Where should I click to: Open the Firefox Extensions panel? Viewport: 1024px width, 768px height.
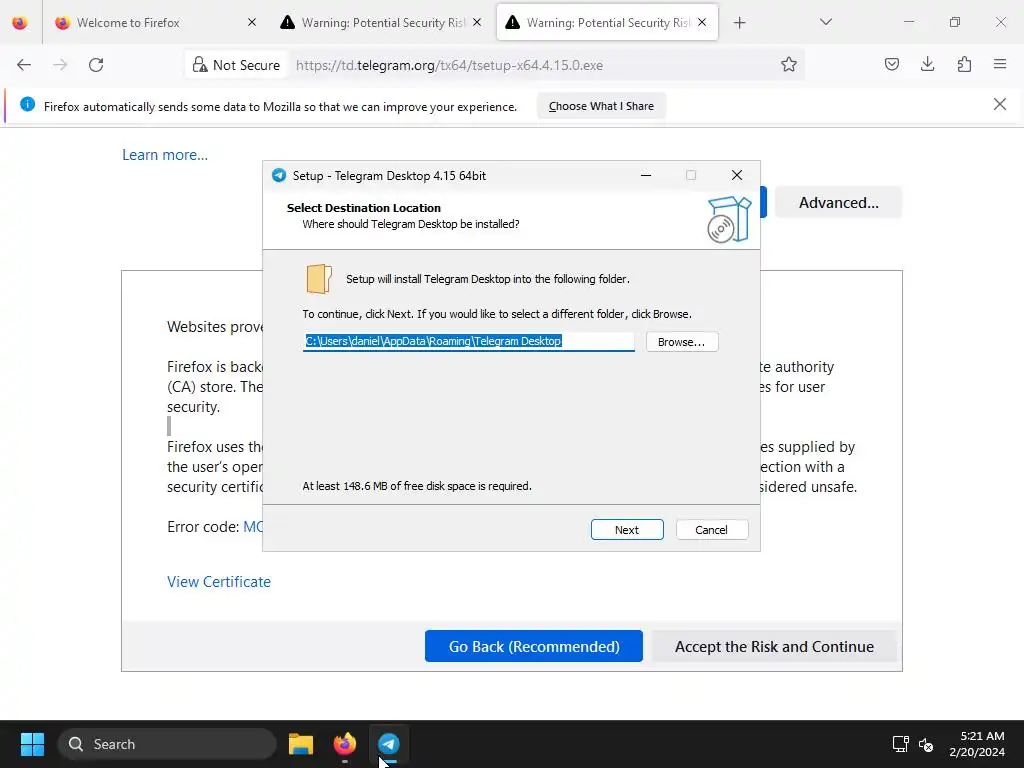(964, 64)
